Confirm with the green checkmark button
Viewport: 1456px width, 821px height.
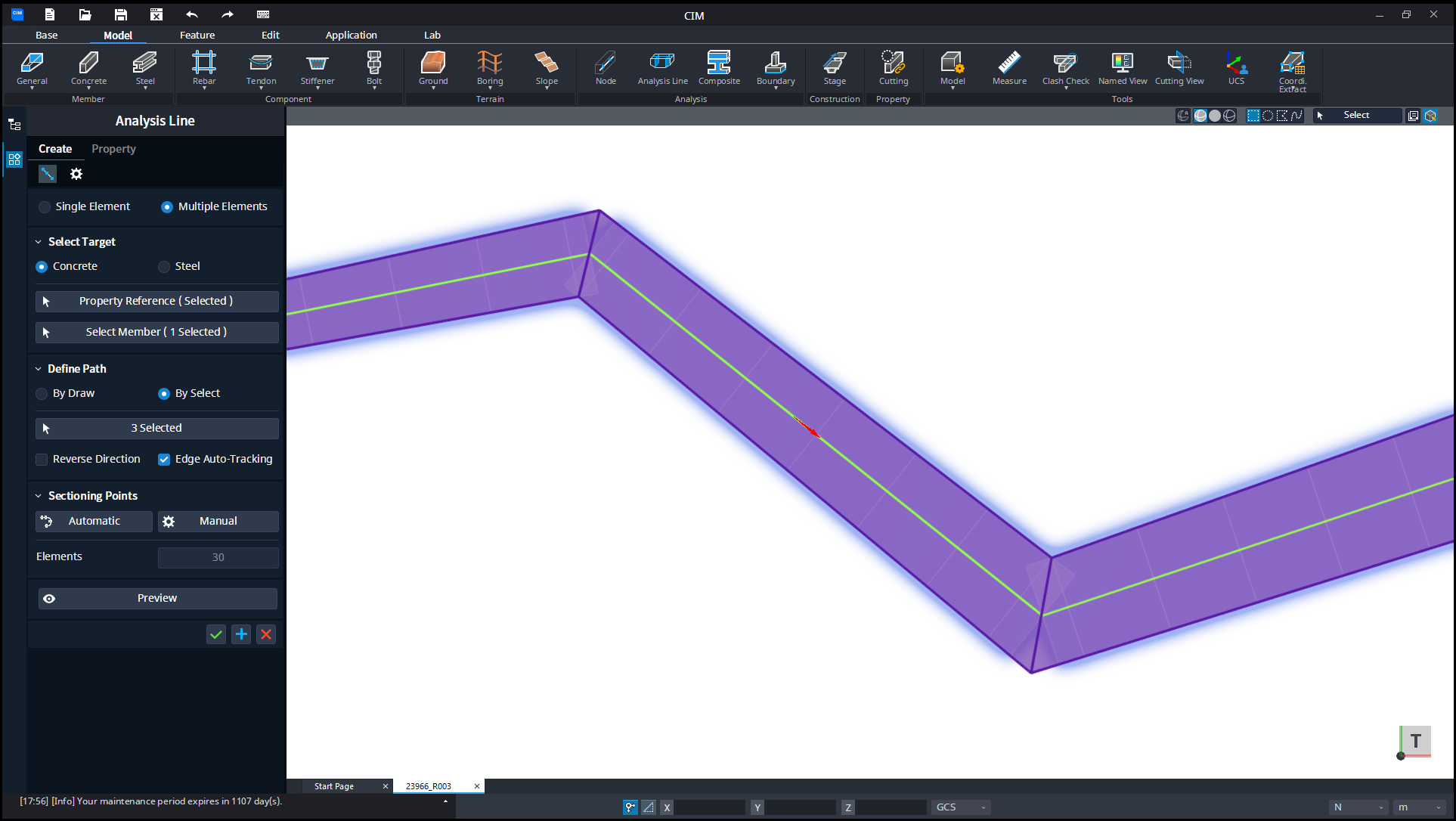[216, 635]
